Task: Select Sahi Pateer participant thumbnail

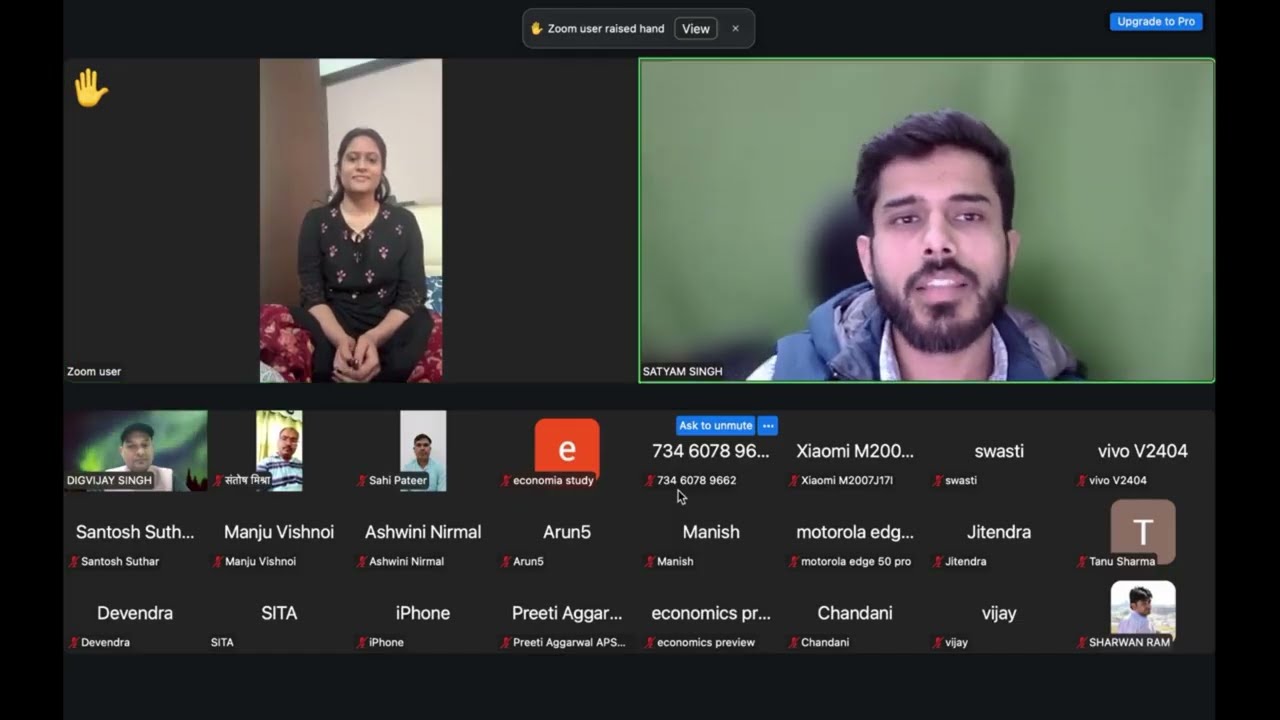Action: pos(423,451)
